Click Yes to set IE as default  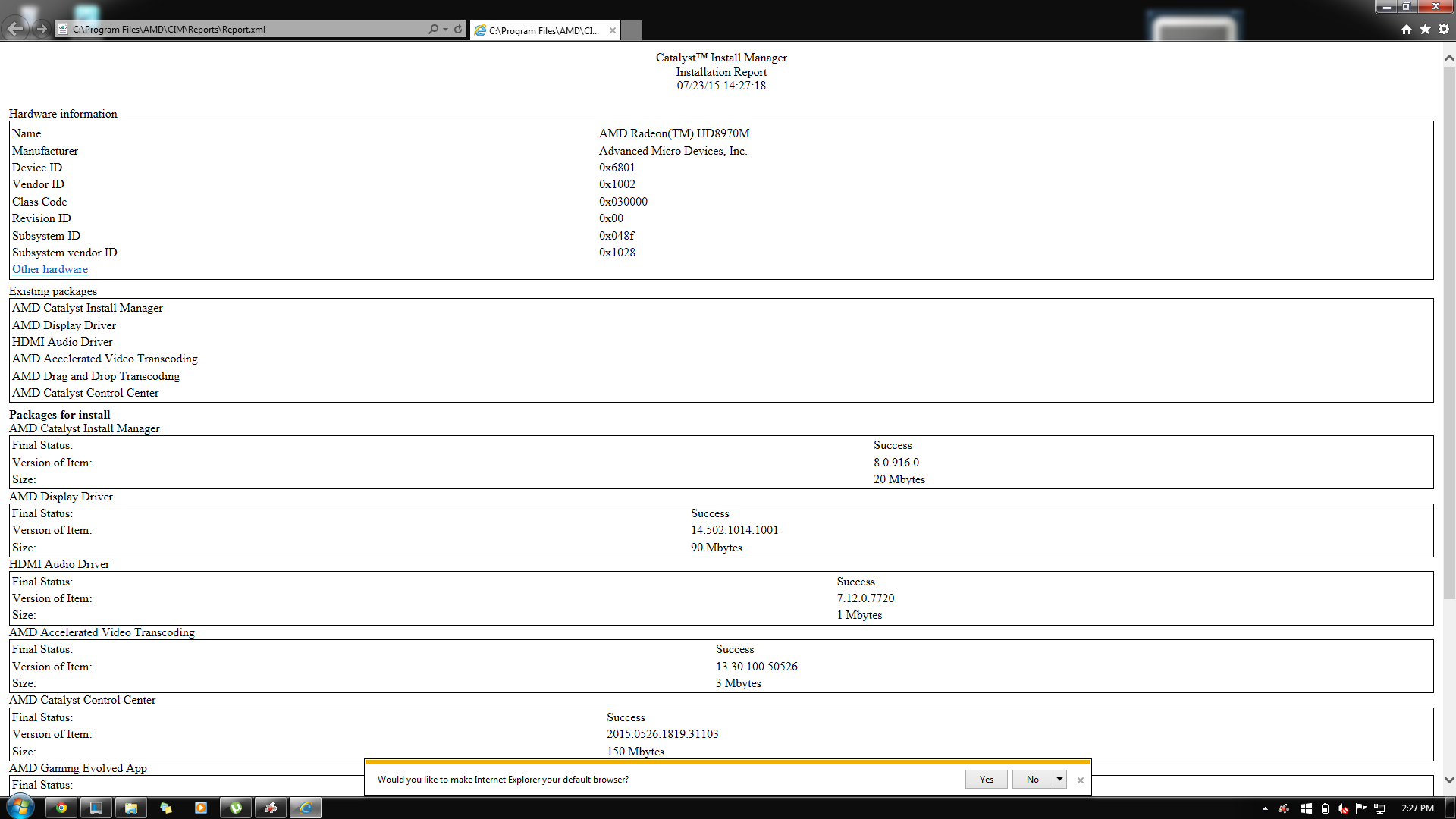click(x=986, y=779)
